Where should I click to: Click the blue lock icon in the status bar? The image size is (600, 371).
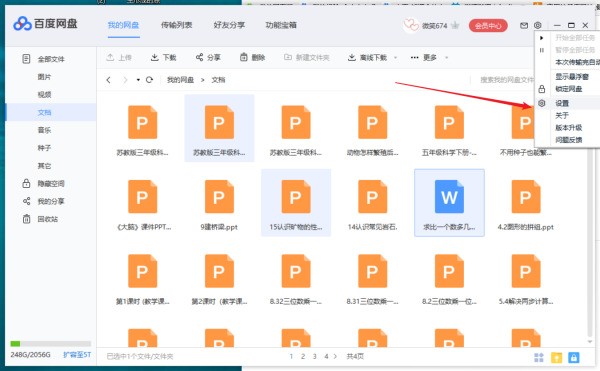[573, 357]
